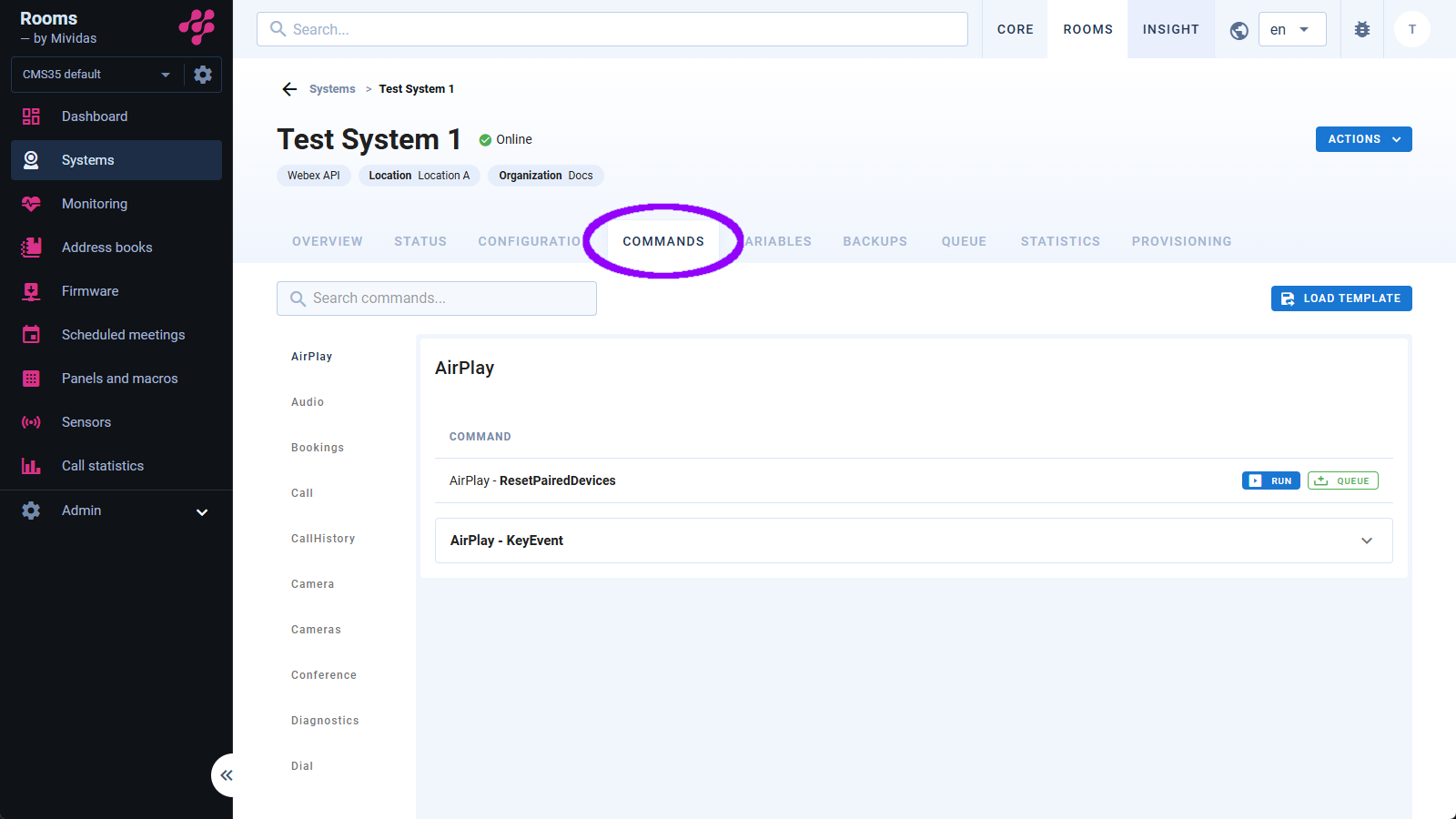Open the bug report icon in header
The width and height of the screenshot is (1456, 819).
pyautogui.click(x=1361, y=29)
